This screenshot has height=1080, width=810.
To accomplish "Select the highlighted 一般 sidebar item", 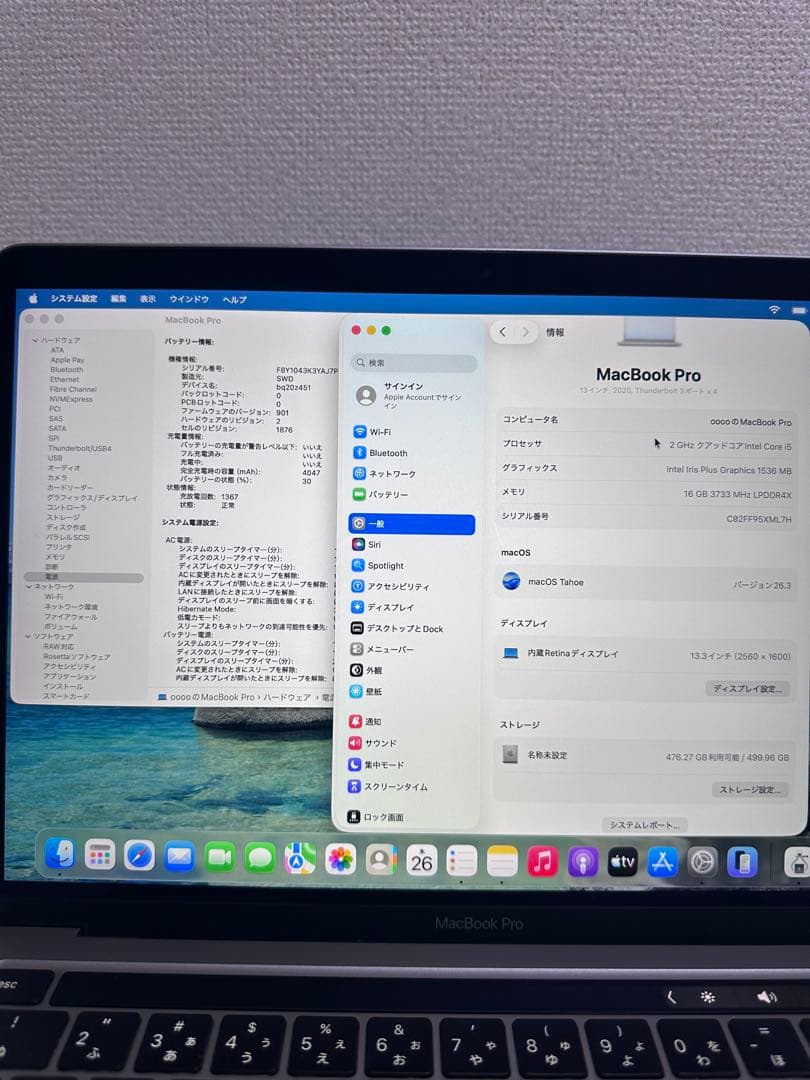I will (x=412, y=523).
